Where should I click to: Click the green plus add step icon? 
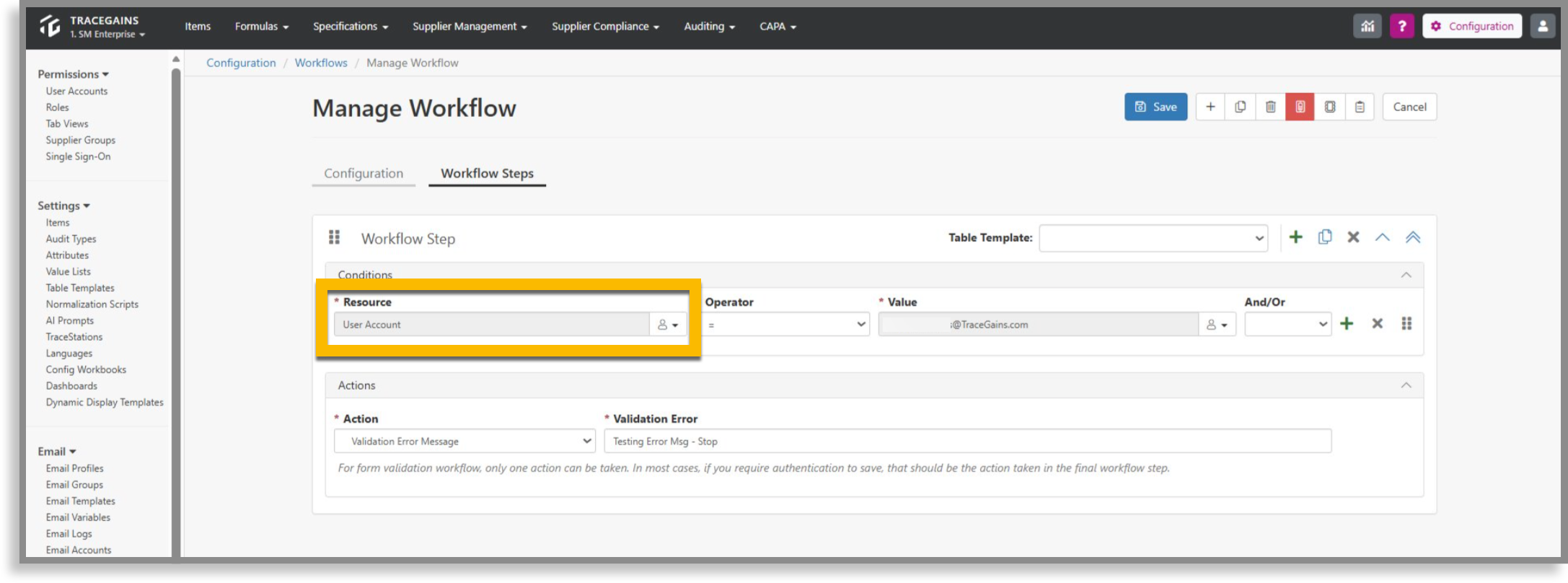coord(1295,237)
